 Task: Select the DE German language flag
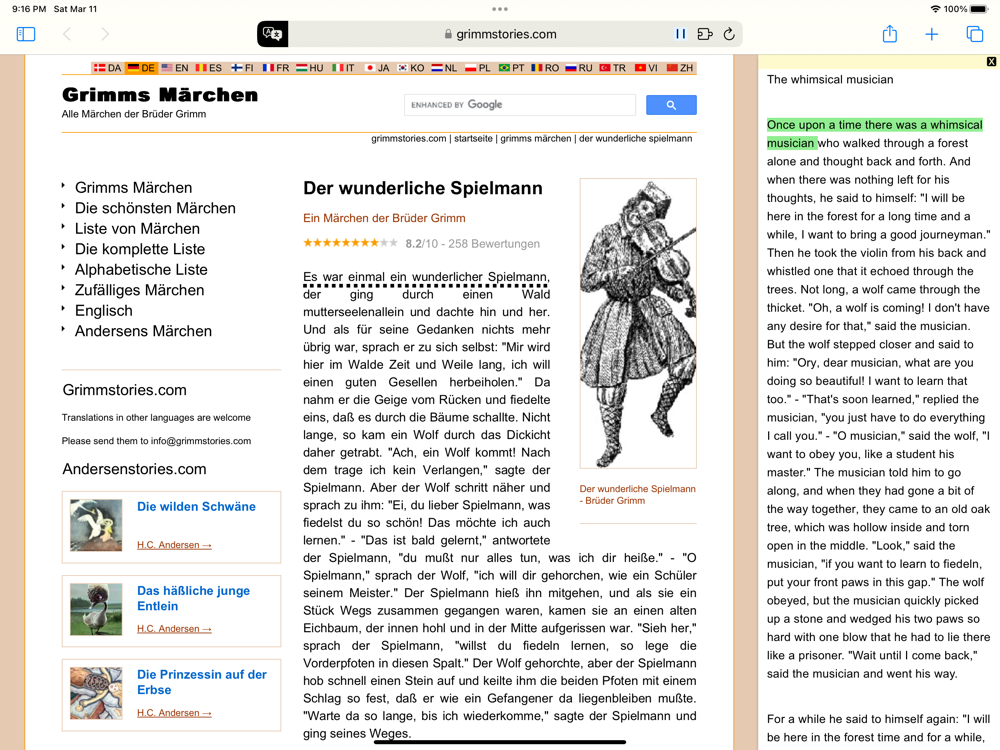coord(141,68)
